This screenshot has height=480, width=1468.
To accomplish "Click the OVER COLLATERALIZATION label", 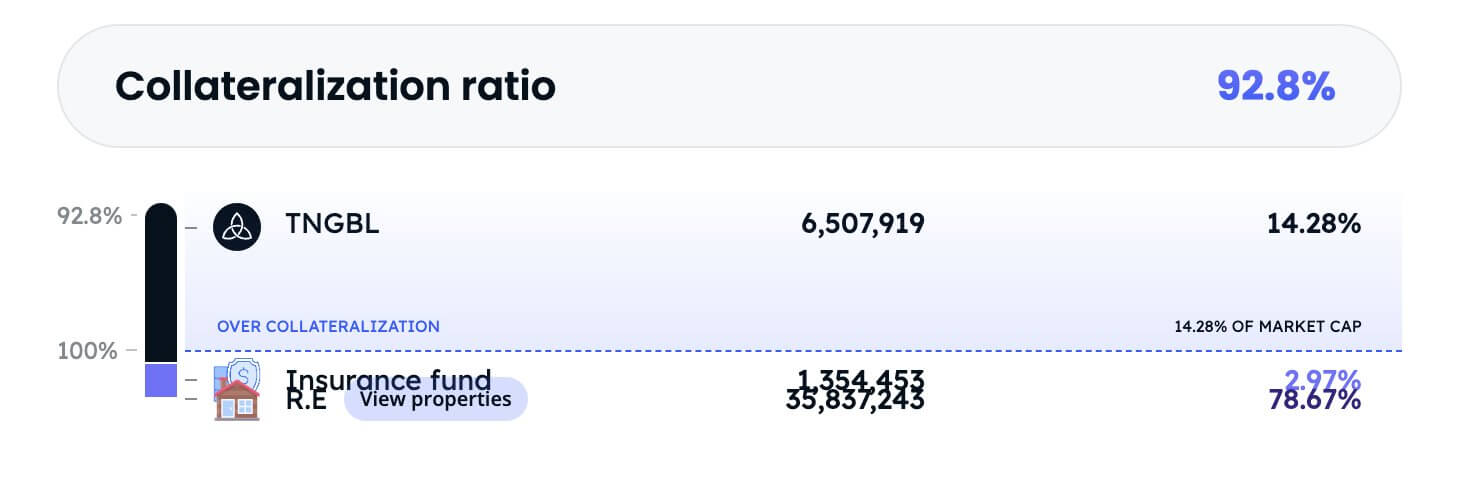I will coord(328,326).
